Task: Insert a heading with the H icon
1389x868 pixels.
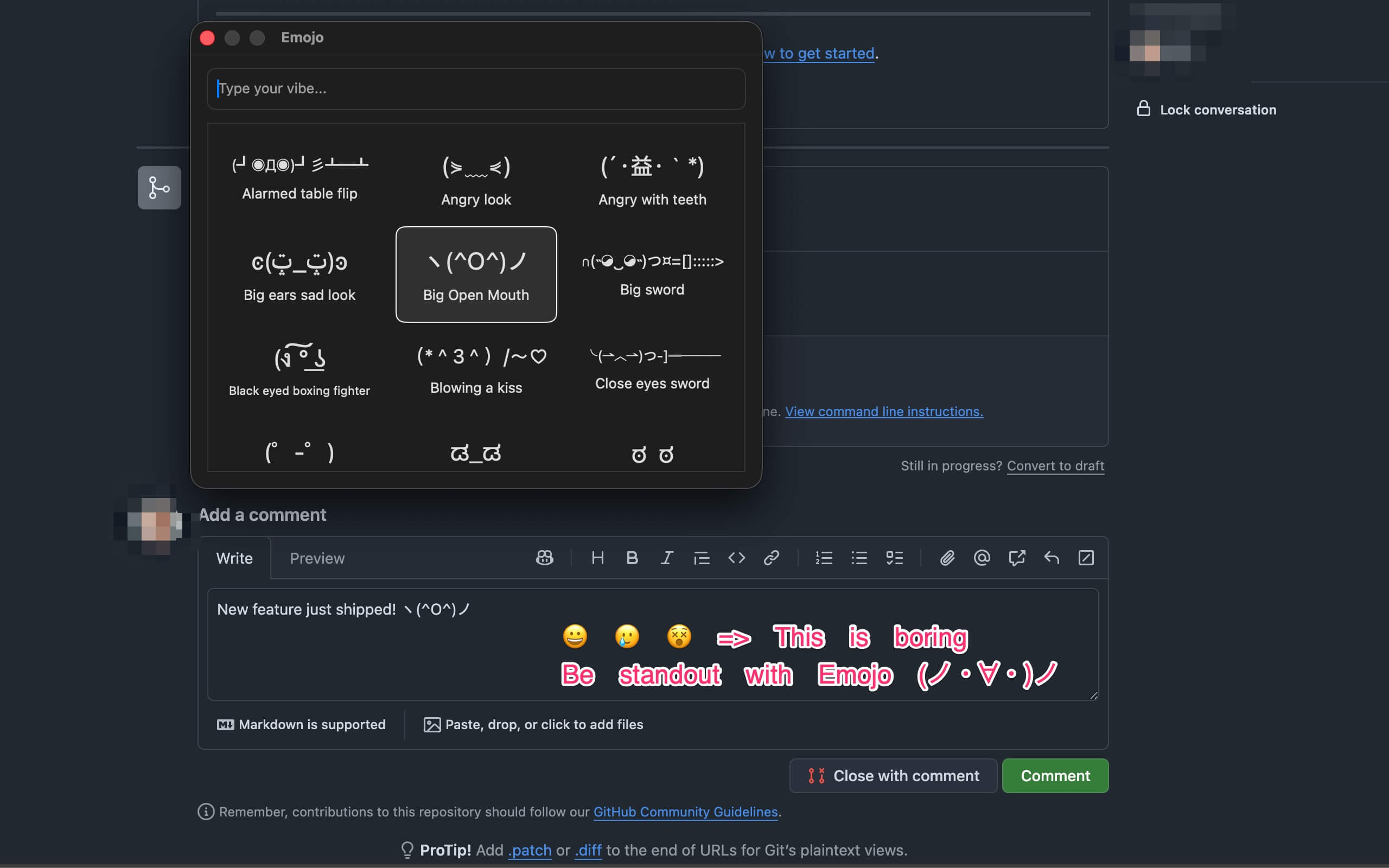Action: [x=597, y=558]
